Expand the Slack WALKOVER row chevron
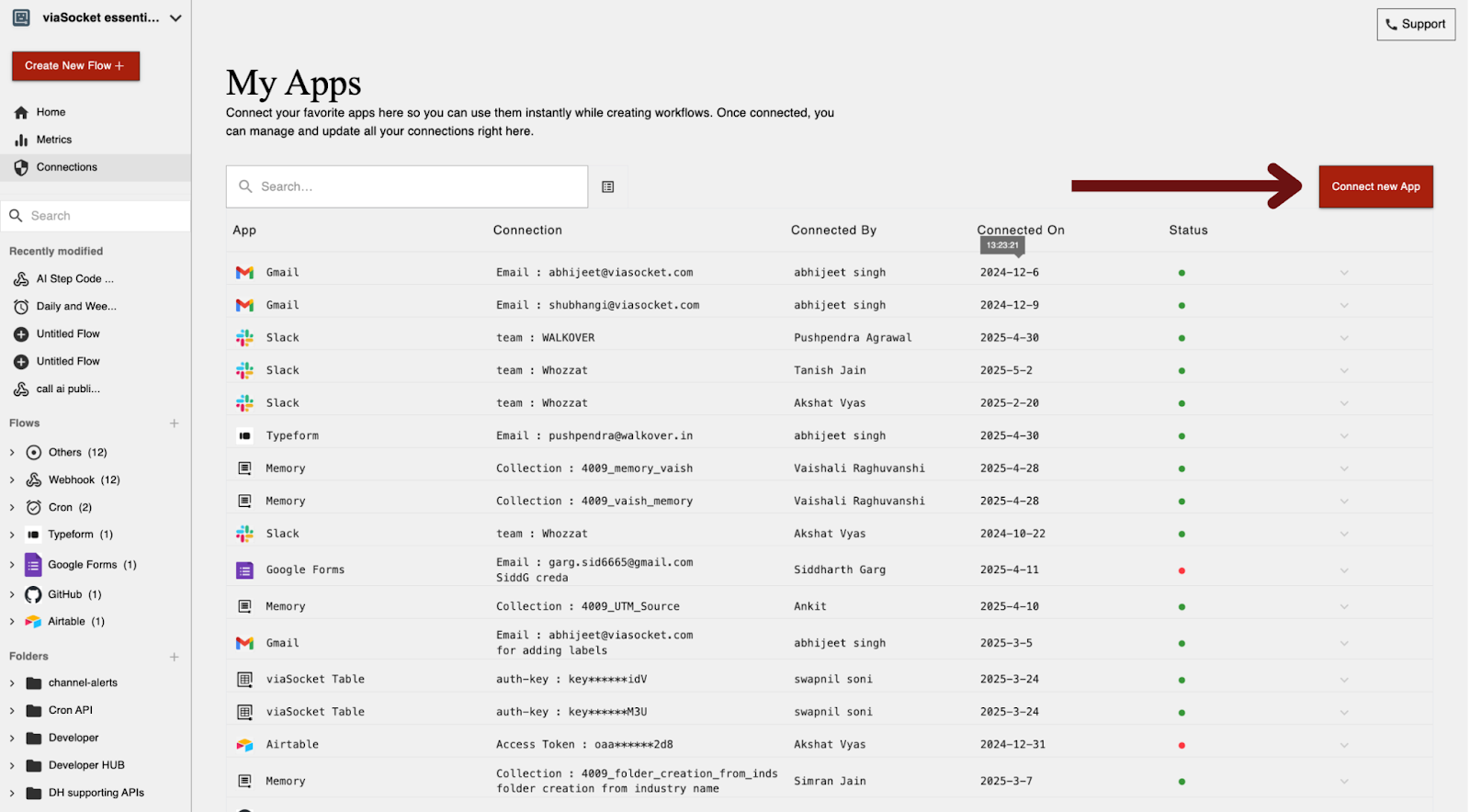Viewport: 1470px width, 812px height. pos(1344,338)
